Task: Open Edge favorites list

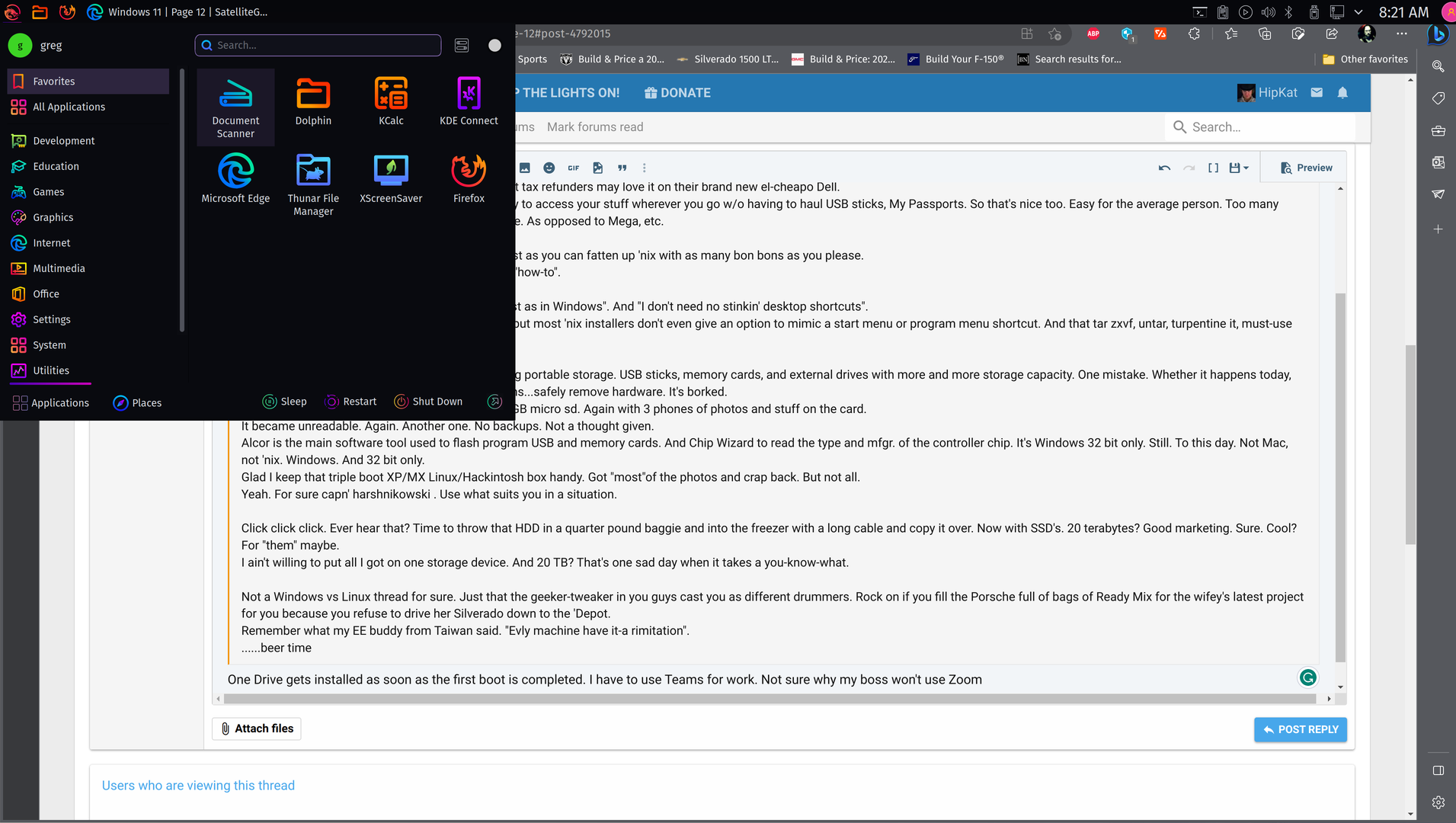Action: [1231, 34]
